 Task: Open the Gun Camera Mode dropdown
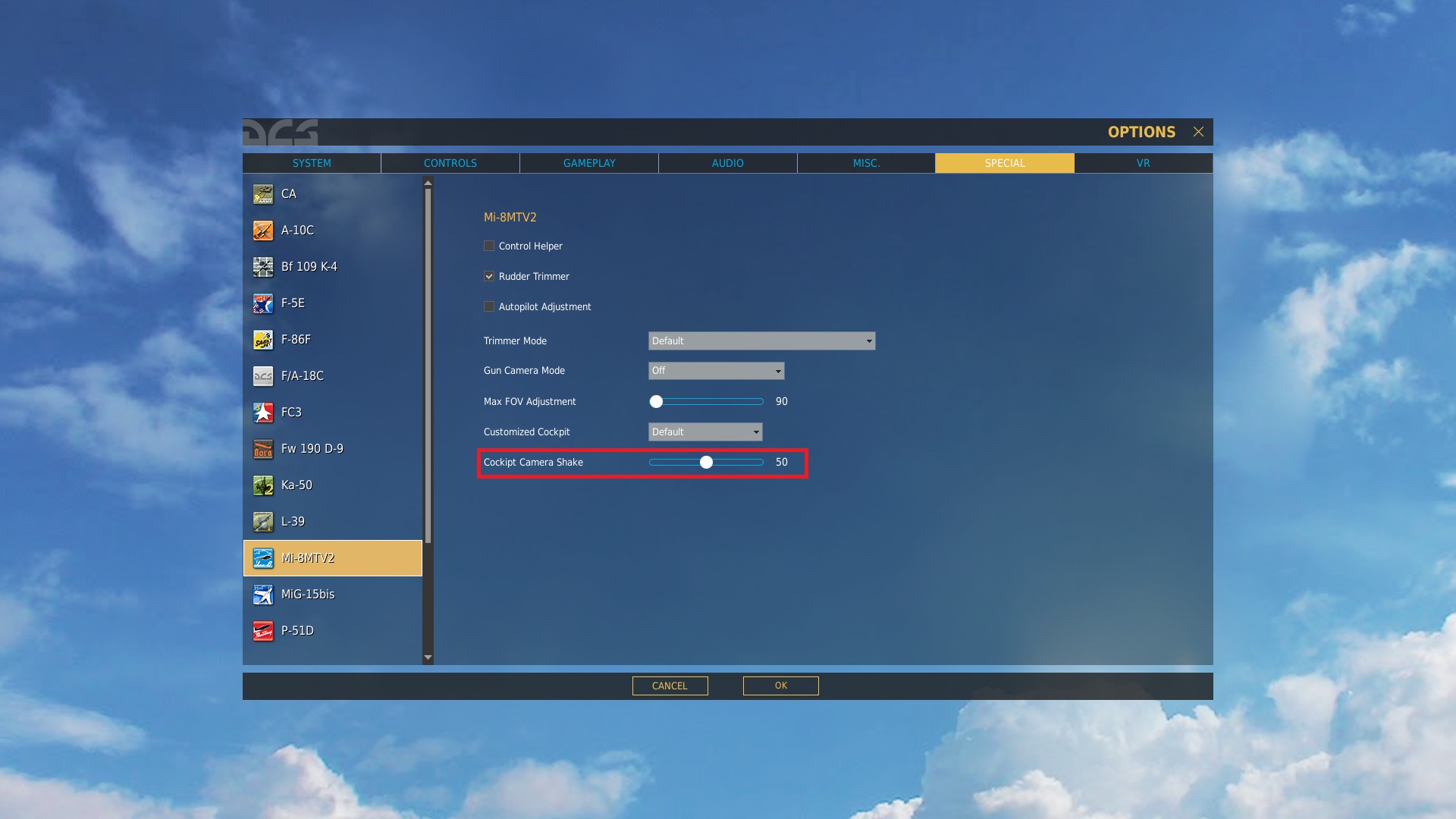tap(716, 371)
